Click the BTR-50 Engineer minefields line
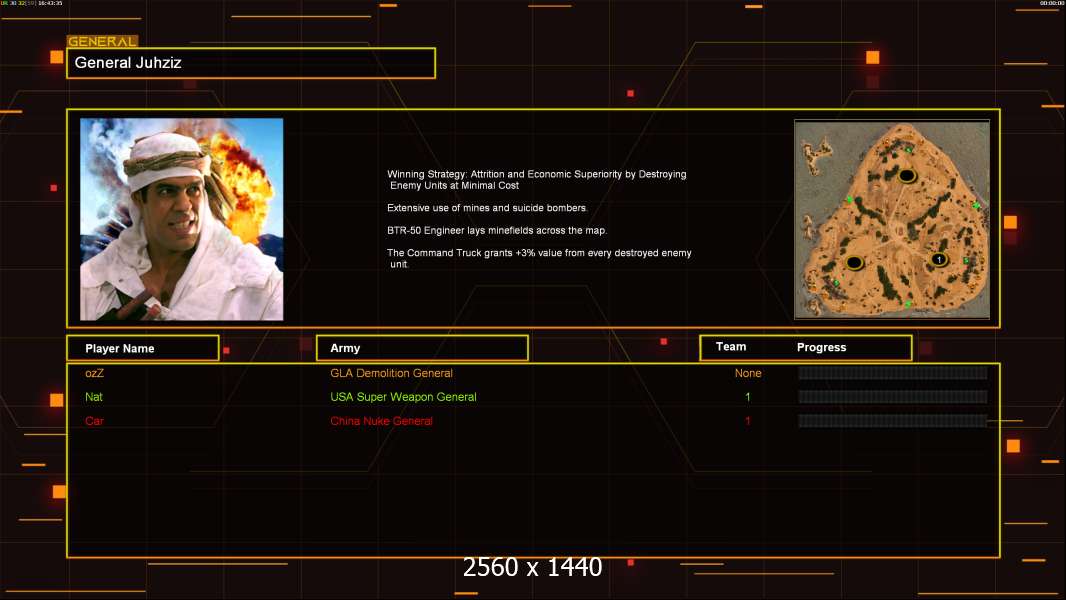The height and width of the screenshot is (600, 1066). tap(497, 230)
